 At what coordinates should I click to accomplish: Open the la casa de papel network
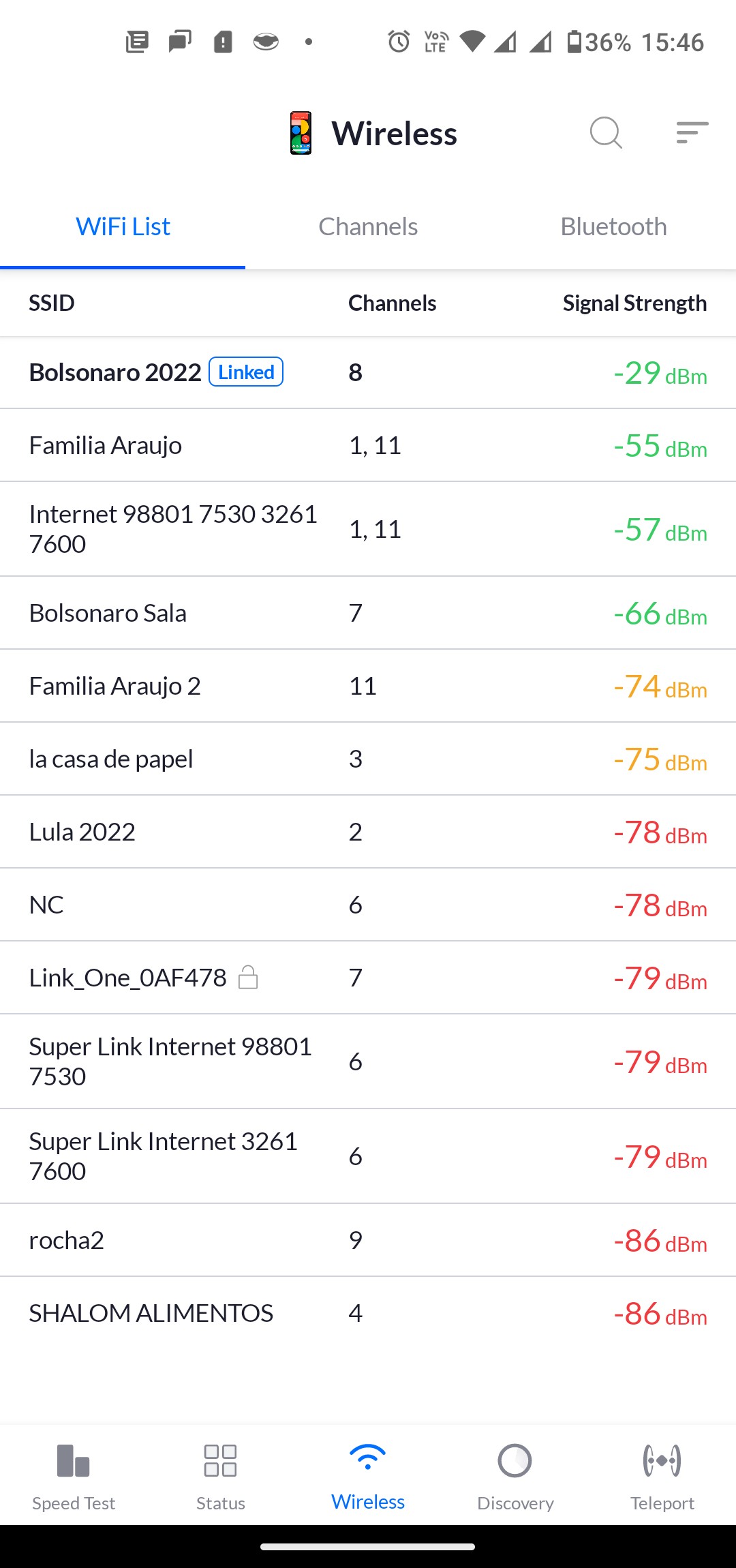click(111, 759)
